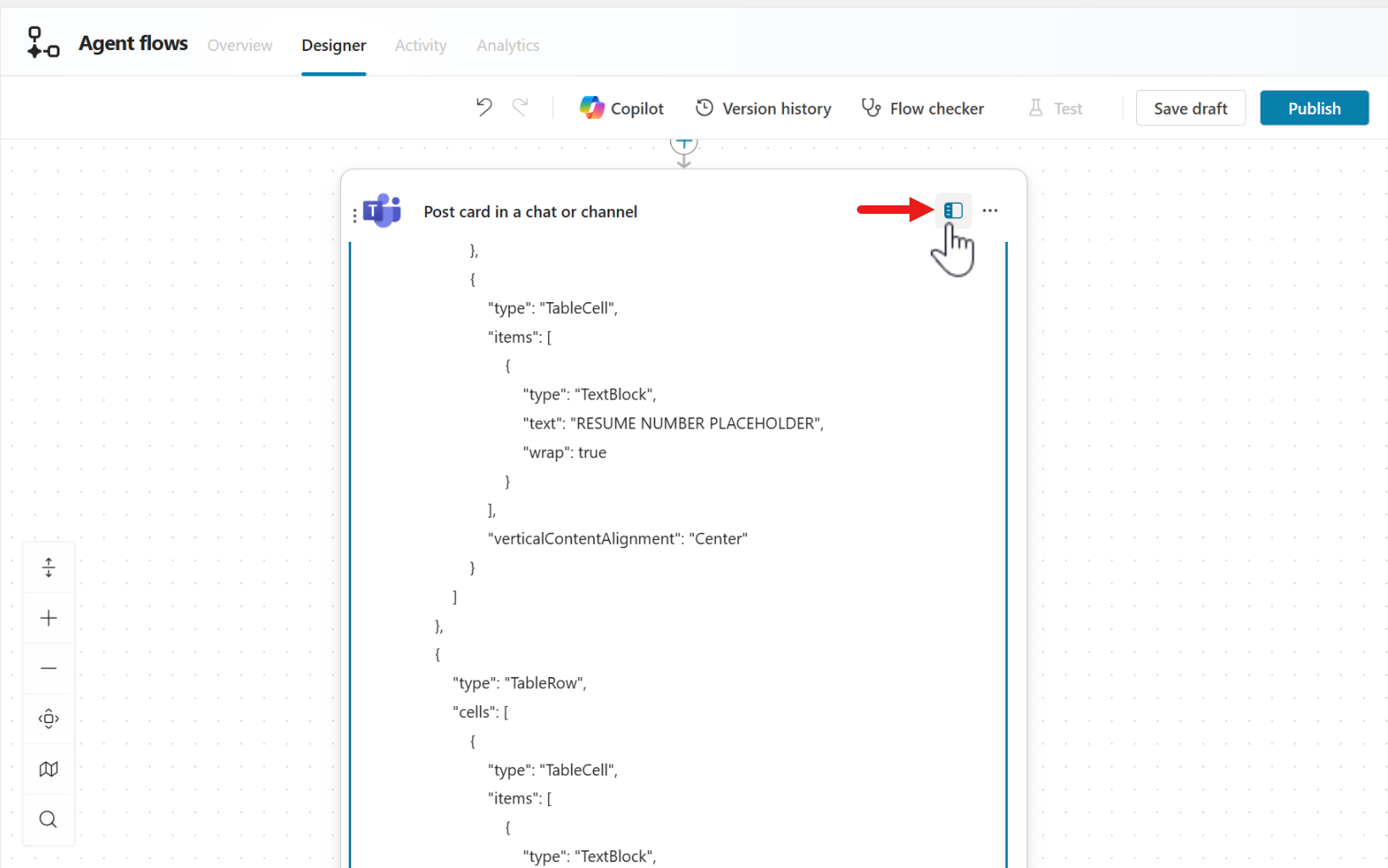Open the card's more options menu
Viewport: 1388px width, 868px height.
pyautogui.click(x=990, y=210)
